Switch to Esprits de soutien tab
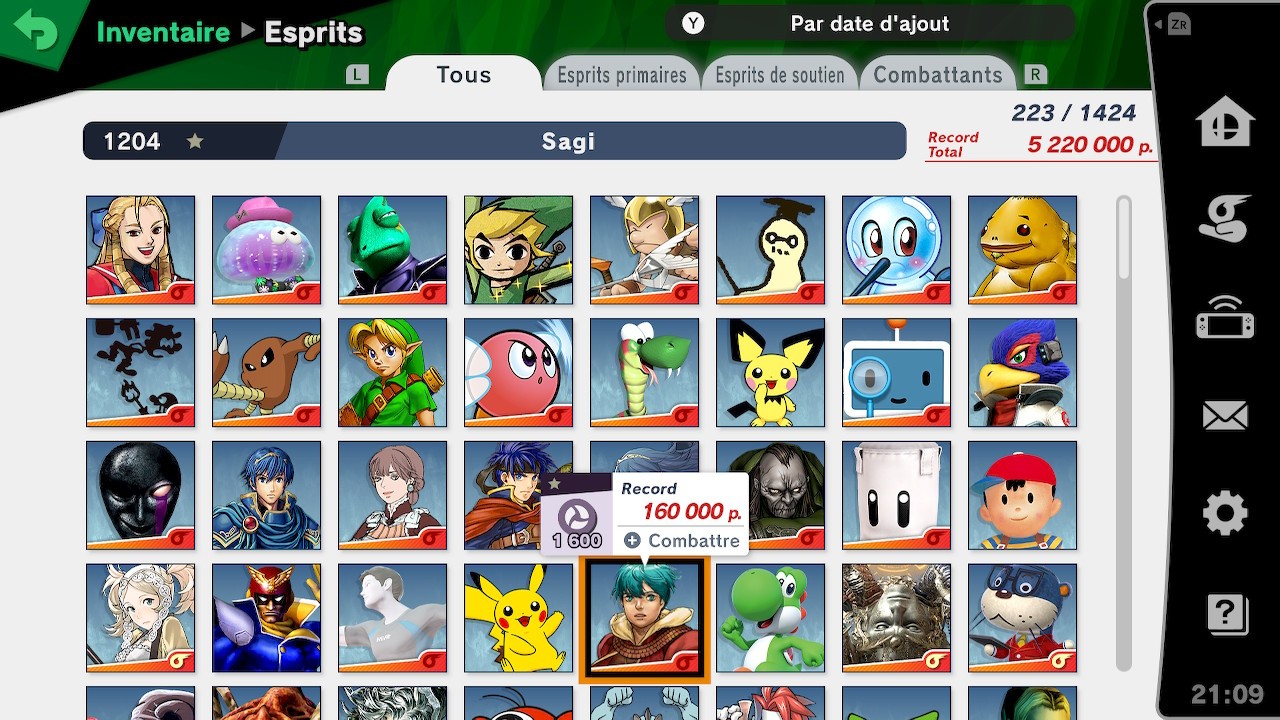The width and height of the screenshot is (1280, 720). coord(780,75)
